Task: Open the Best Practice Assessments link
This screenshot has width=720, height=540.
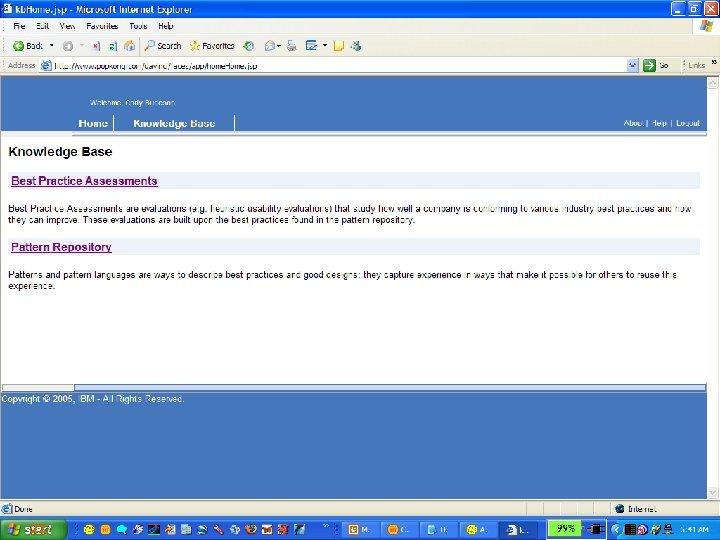Action: 84,181
